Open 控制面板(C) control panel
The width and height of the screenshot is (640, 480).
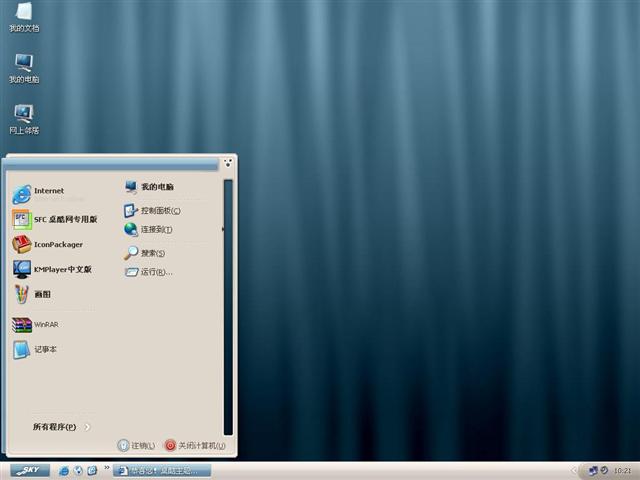(x=152, y=211)
